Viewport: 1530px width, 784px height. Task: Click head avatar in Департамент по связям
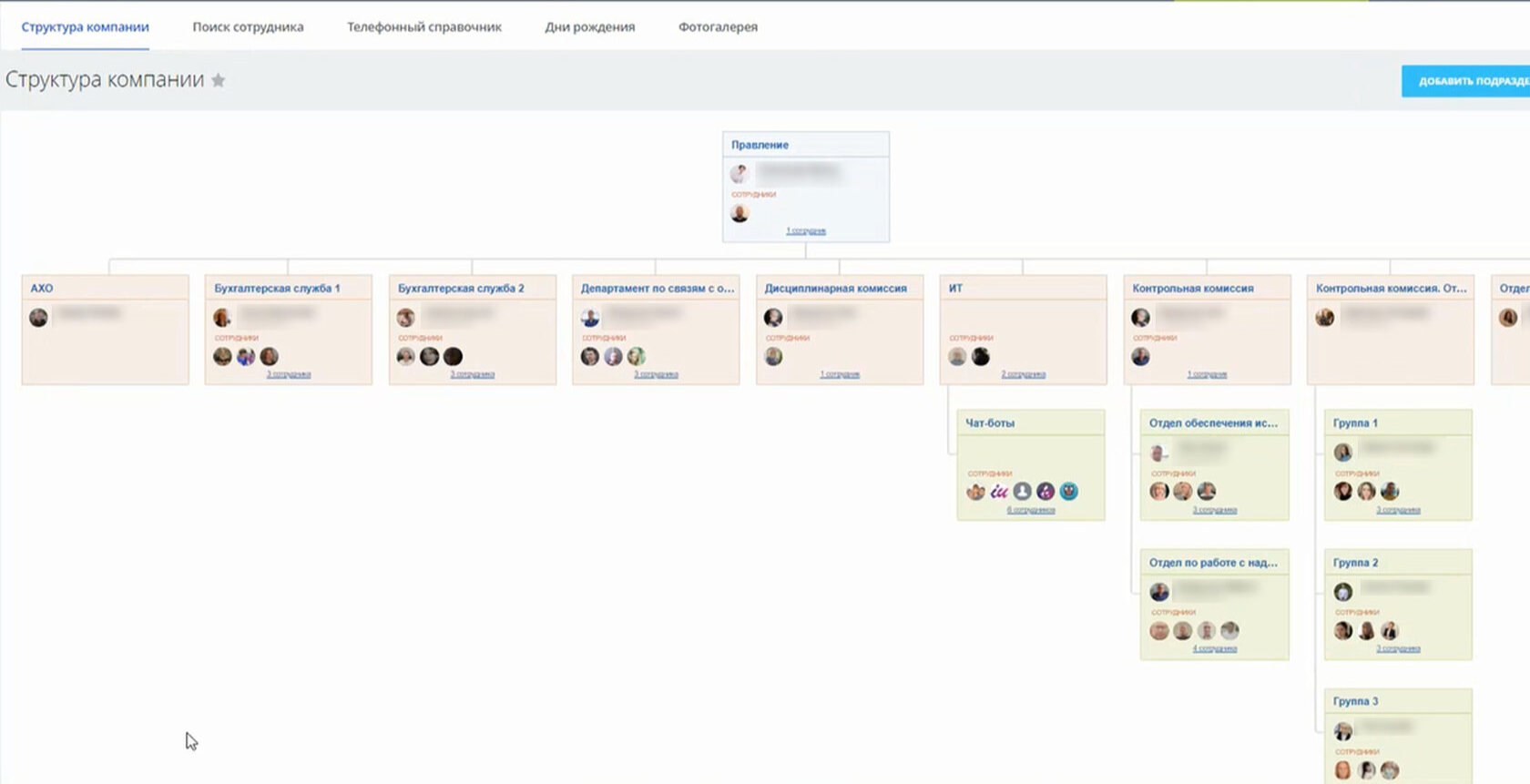tap(590, 318)
